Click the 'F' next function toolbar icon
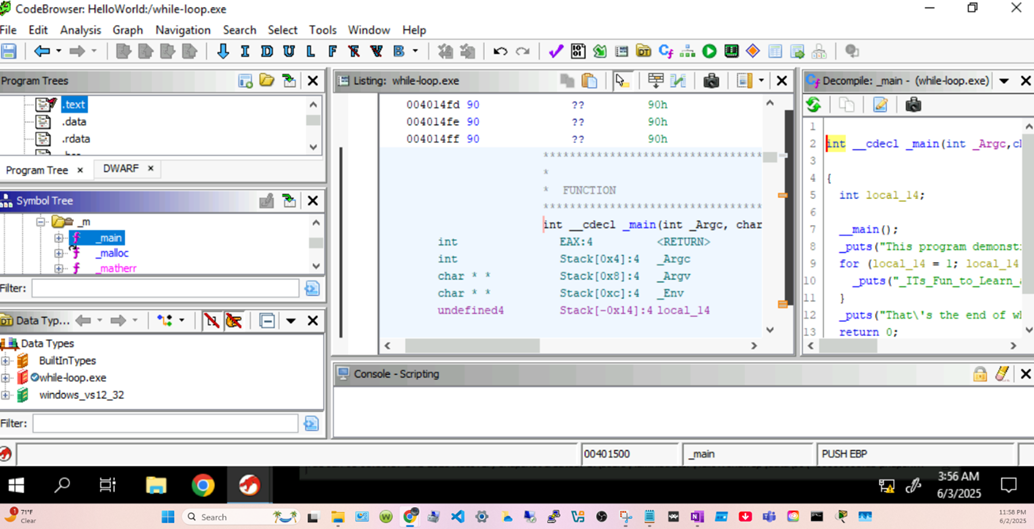The image size is (1034, 529). click(332, 51)
